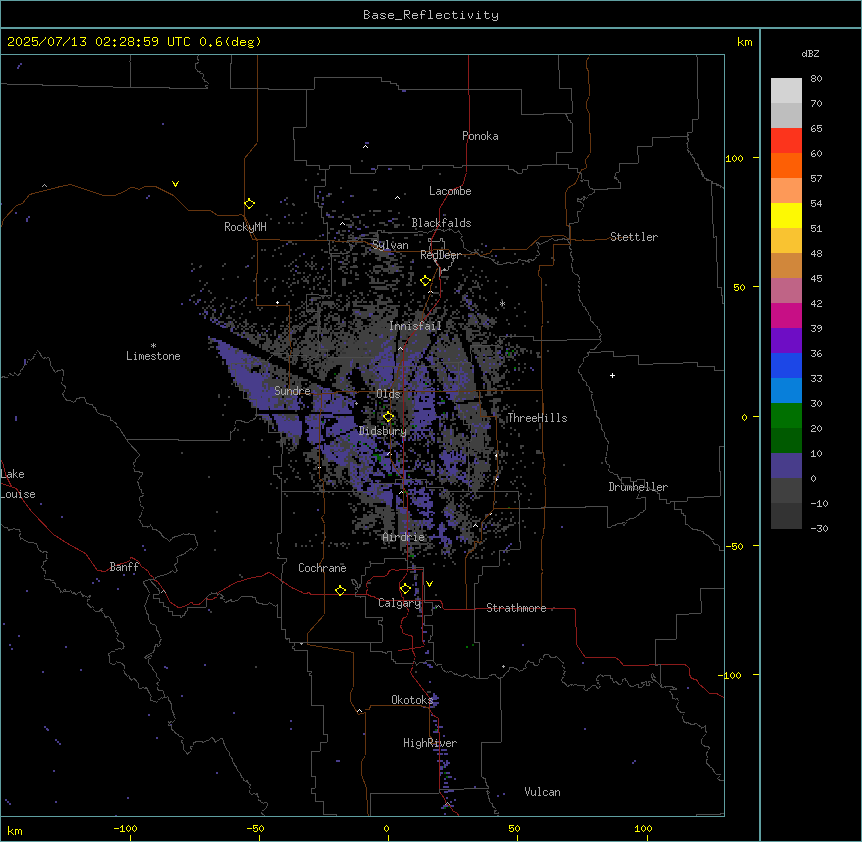This screenshot has width=862, height=842.
Task: Click the Sylvan label
Action: (x=390, y=245)
